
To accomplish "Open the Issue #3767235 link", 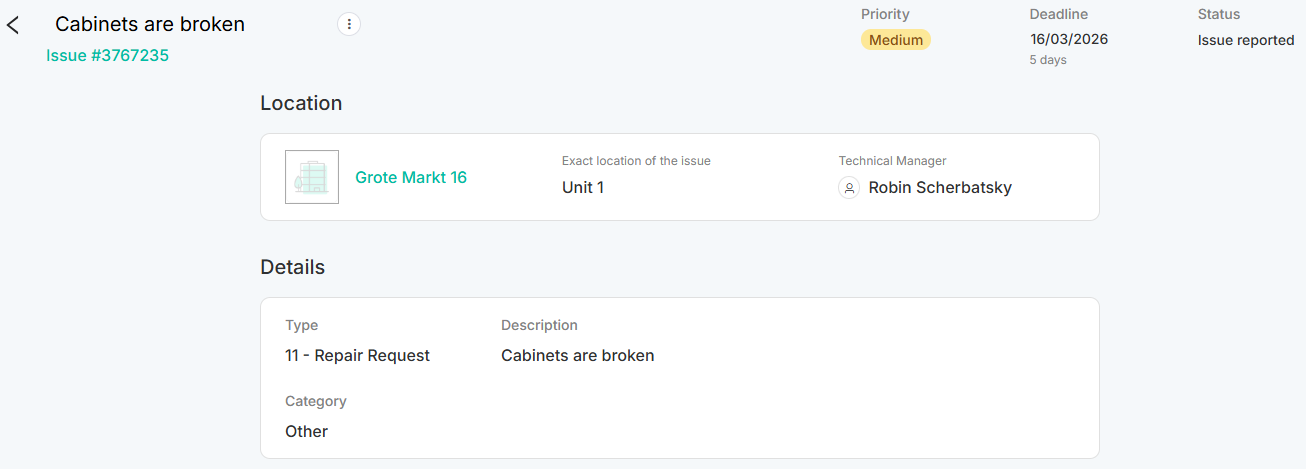I will pos(107,55).
